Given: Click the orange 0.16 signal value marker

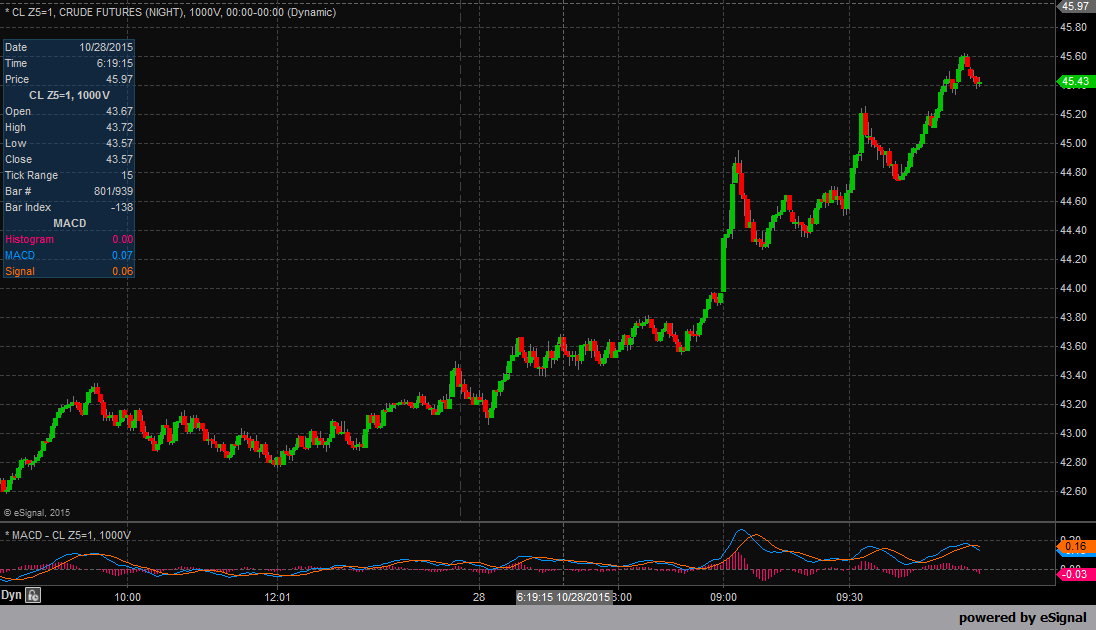Looking at the screenshot, I should click(x=1075, y=546).
